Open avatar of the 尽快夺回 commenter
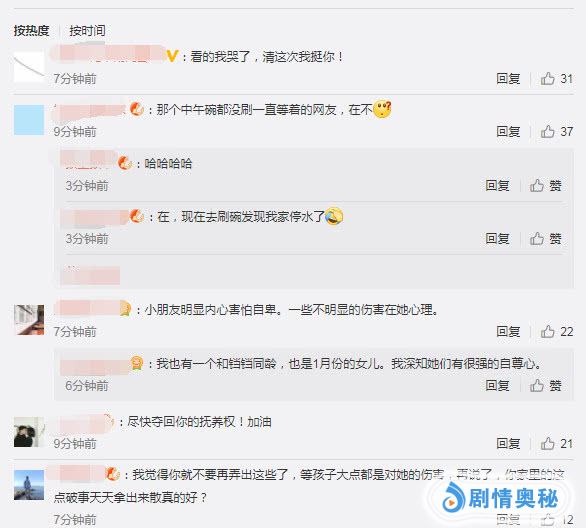The image size is (586, 528). coord(29,432)
